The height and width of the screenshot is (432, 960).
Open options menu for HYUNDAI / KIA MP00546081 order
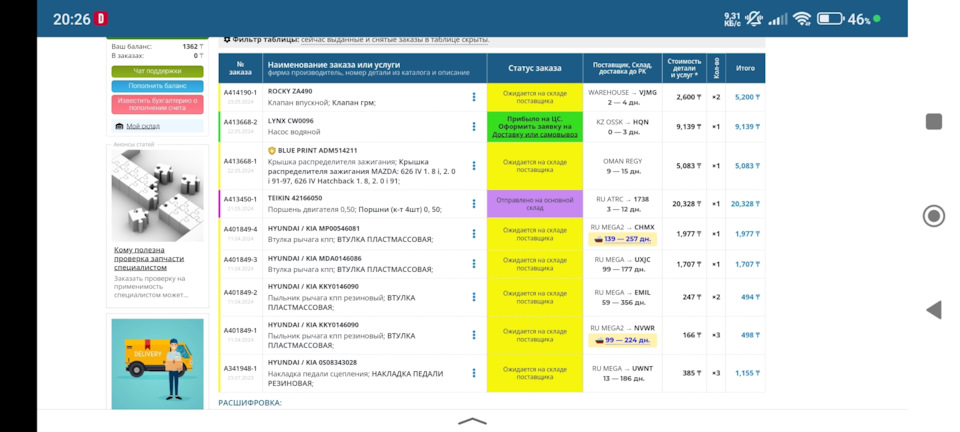click(474, 233)
